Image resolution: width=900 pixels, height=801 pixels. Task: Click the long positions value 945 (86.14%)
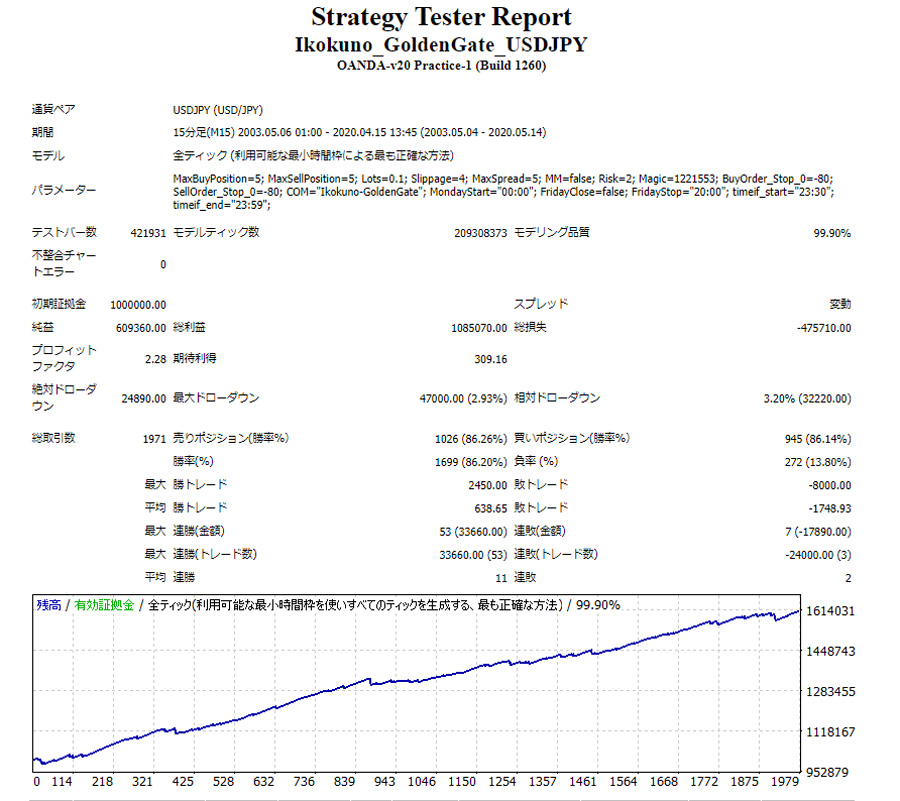tap(818, 439)
